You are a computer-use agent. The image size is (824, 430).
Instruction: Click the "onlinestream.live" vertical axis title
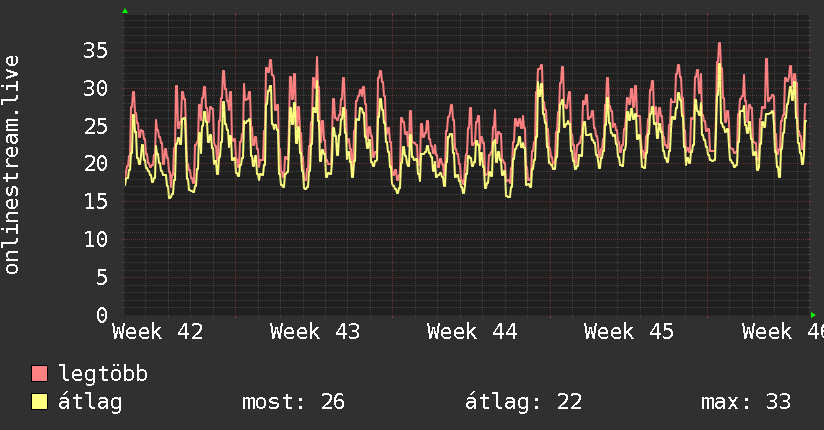(12, 165)
